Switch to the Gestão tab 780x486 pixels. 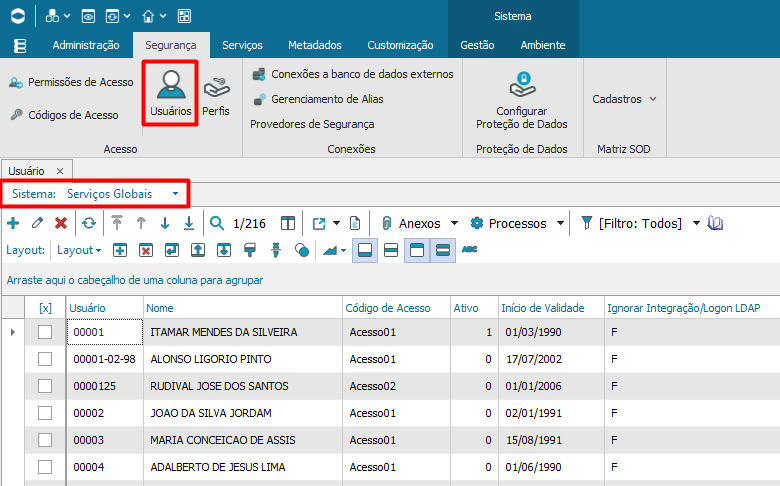(477, 45)
